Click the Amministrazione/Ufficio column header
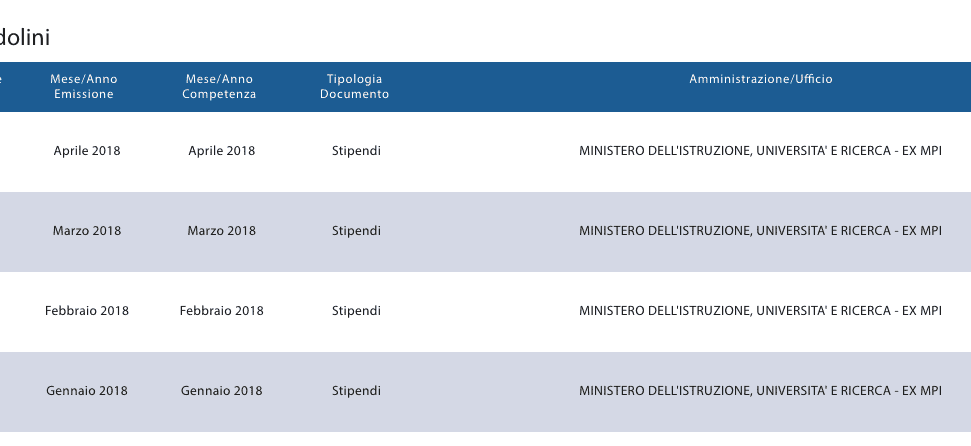Viewport: 971px width, 446px height. pyautogui.click(x=760, y=79)
